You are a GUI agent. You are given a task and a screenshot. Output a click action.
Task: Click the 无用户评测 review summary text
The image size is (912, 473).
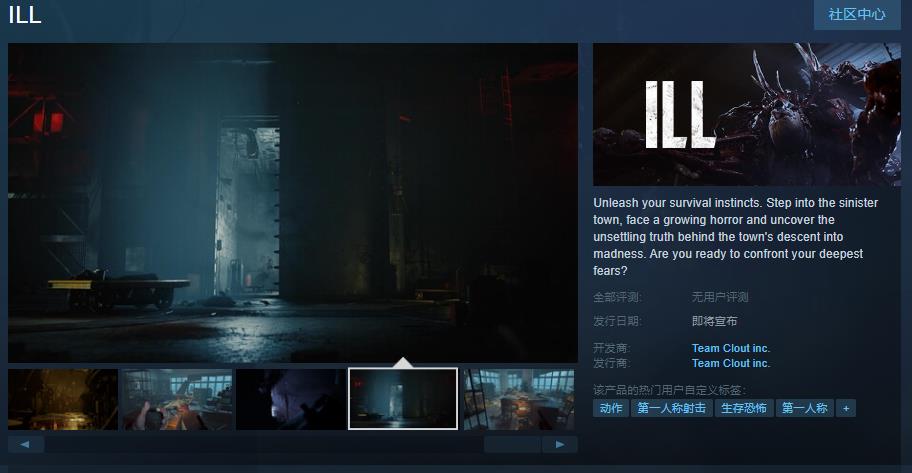[x=720, y=297]
